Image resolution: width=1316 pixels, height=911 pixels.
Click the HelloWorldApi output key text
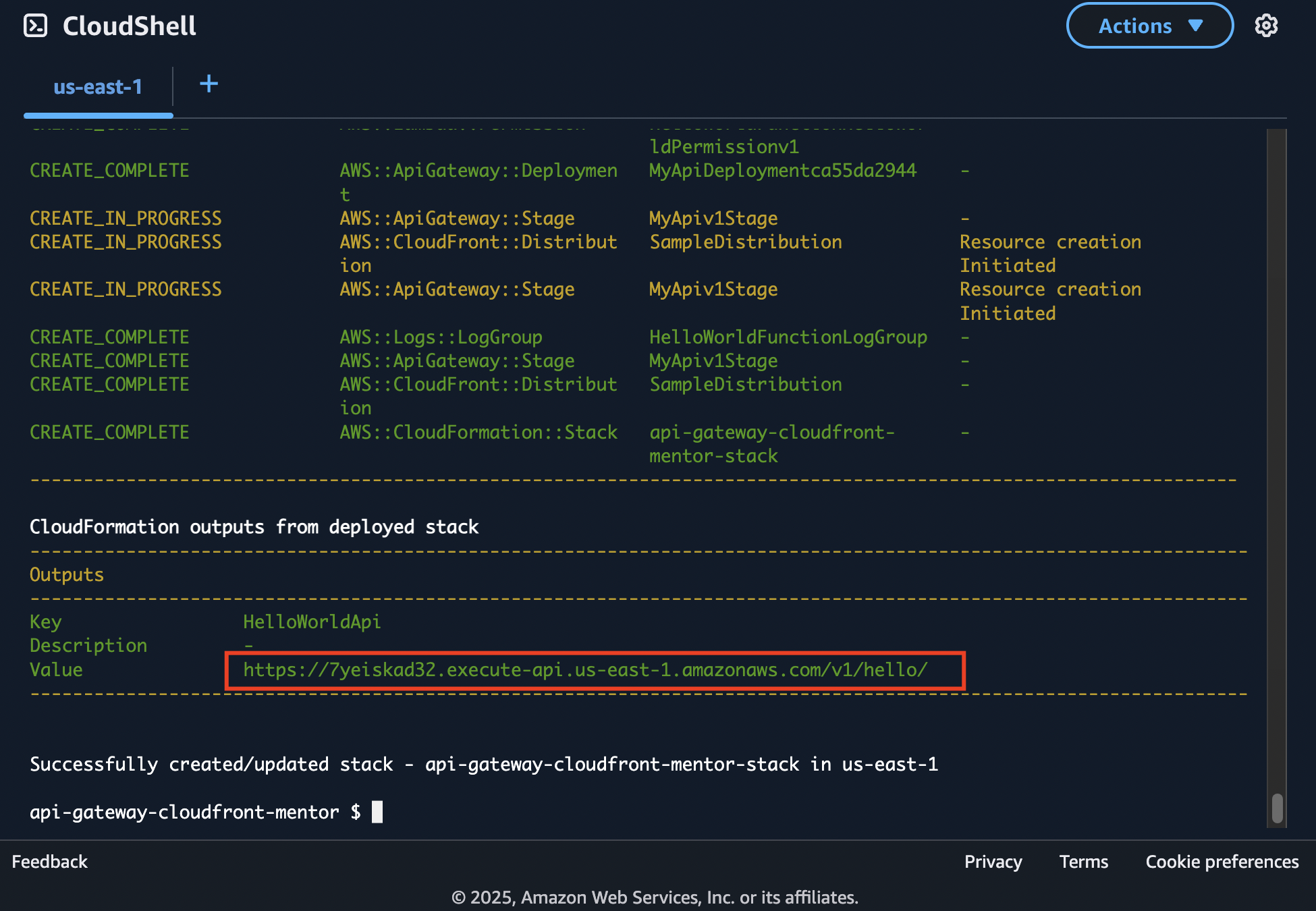tap(312, 622)
